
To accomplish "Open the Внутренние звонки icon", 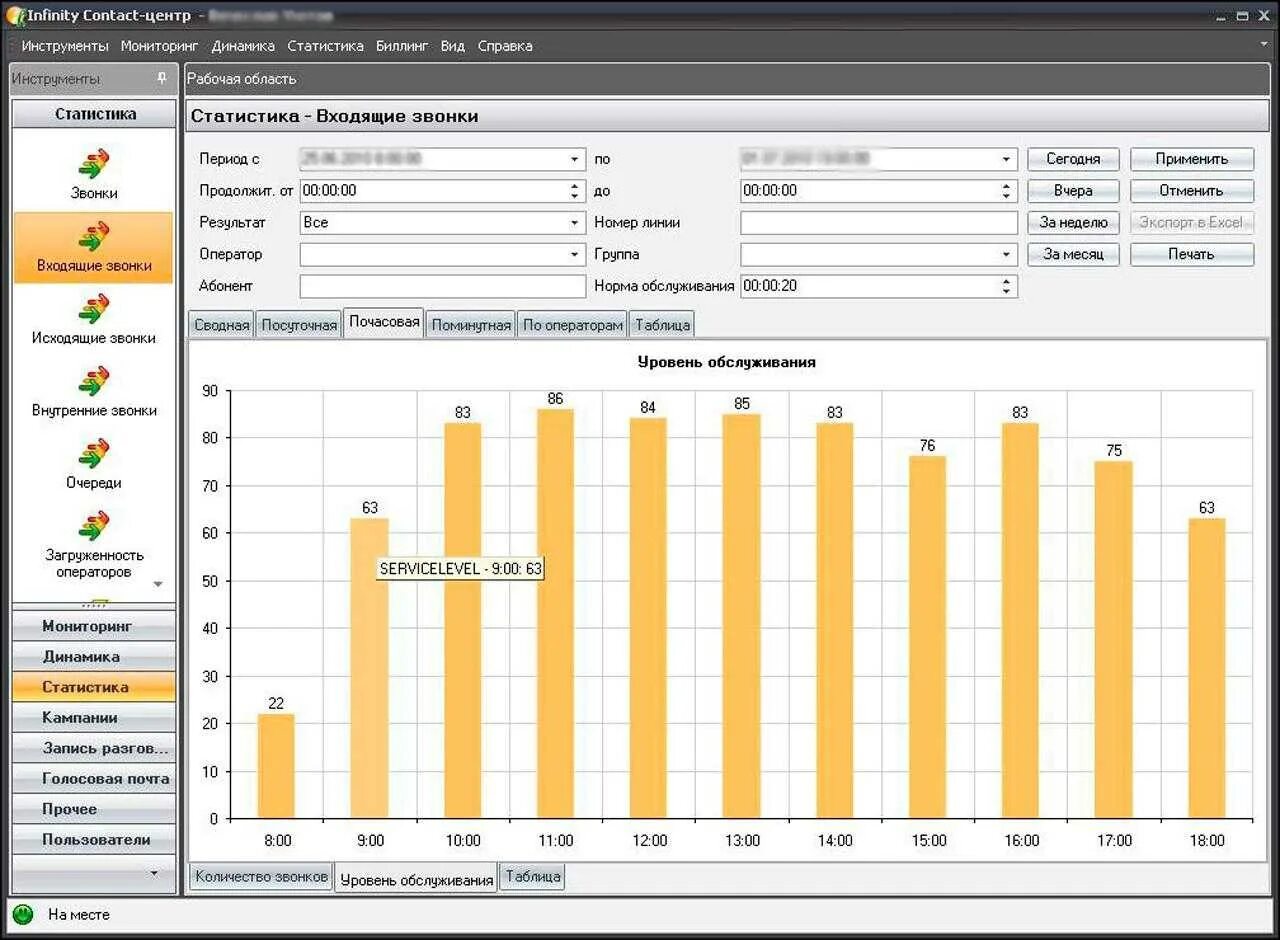I will click(x=94, y=380).
